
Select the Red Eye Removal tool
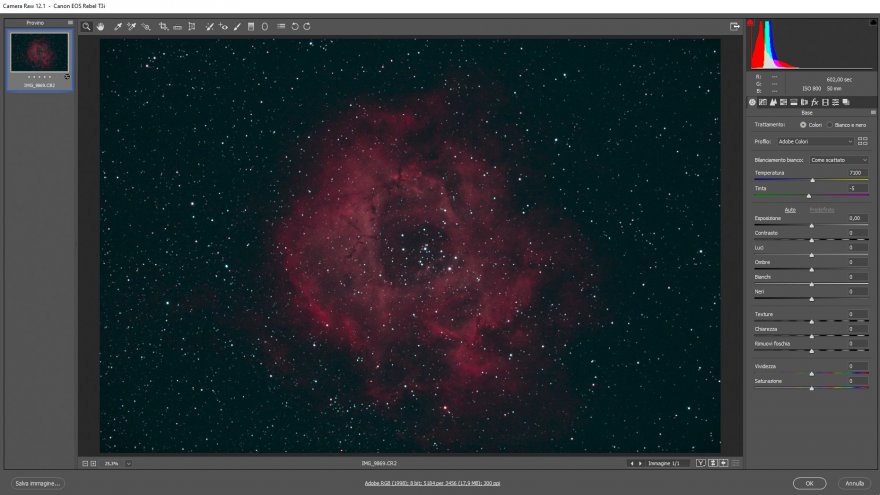click(x=224, y=27)
